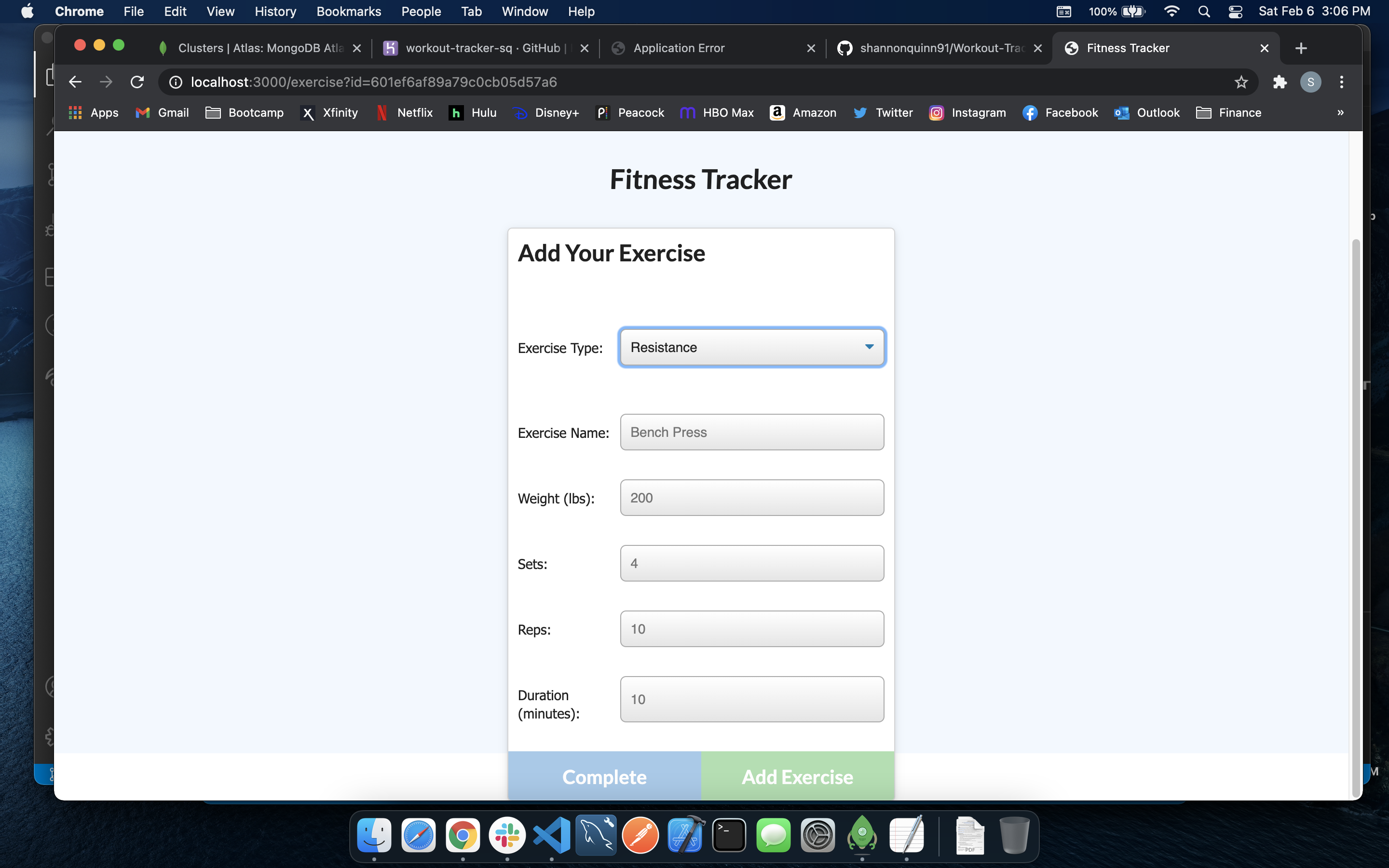Open macOS Control Center toggle icon

[x=1235, y=12]
